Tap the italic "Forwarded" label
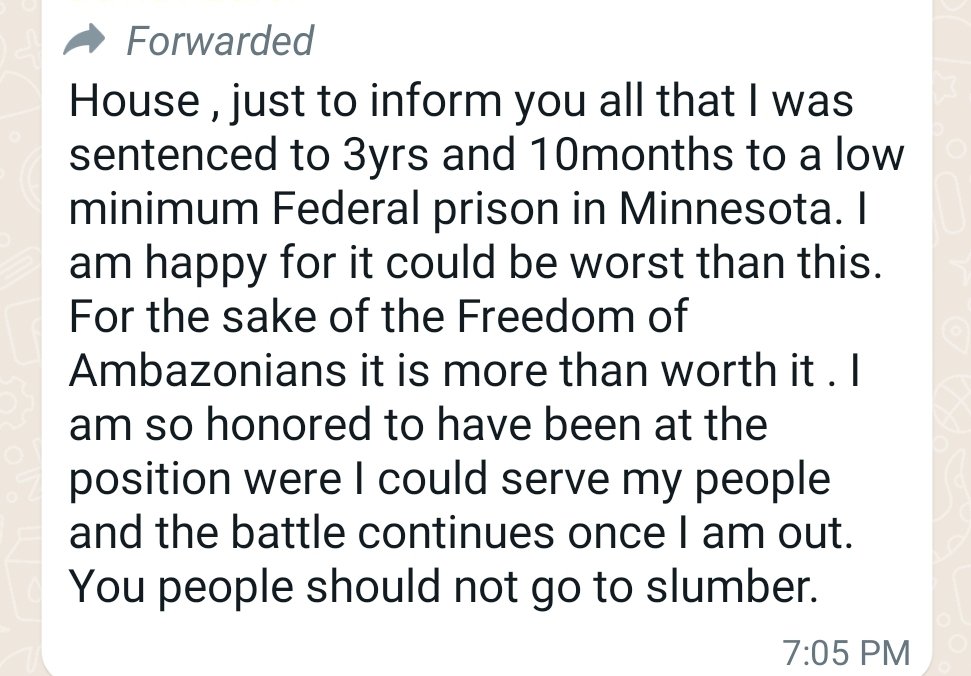 (220, 41)
